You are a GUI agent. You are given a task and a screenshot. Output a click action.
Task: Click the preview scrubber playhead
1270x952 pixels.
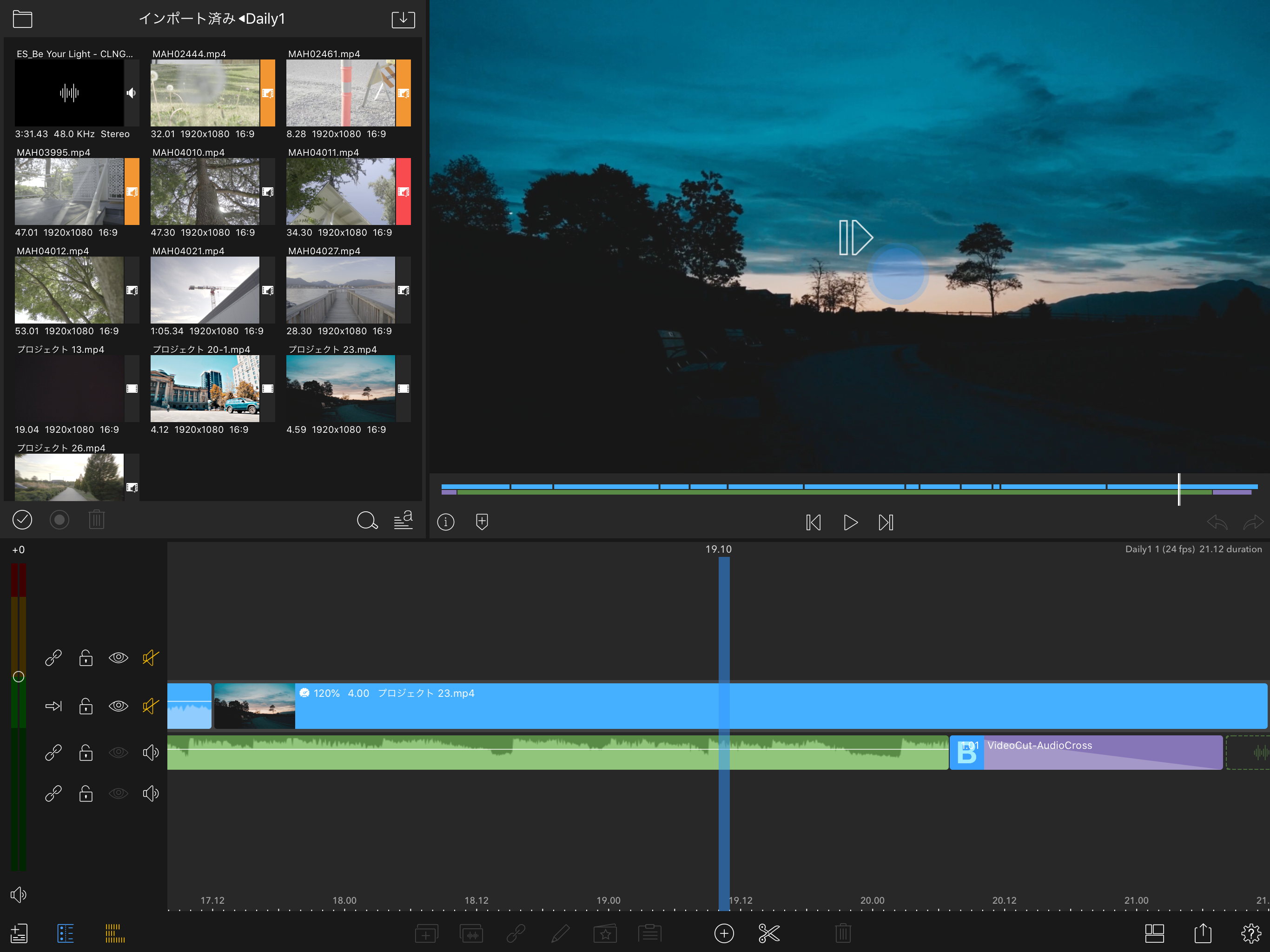tap(1179, 489)
